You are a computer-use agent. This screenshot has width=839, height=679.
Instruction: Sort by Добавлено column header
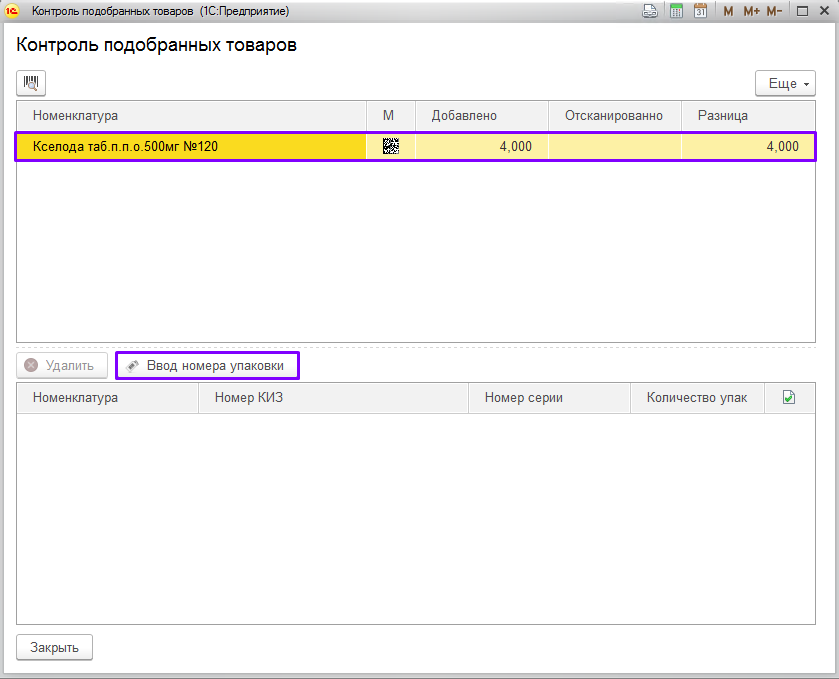click(x=481, y=115)
